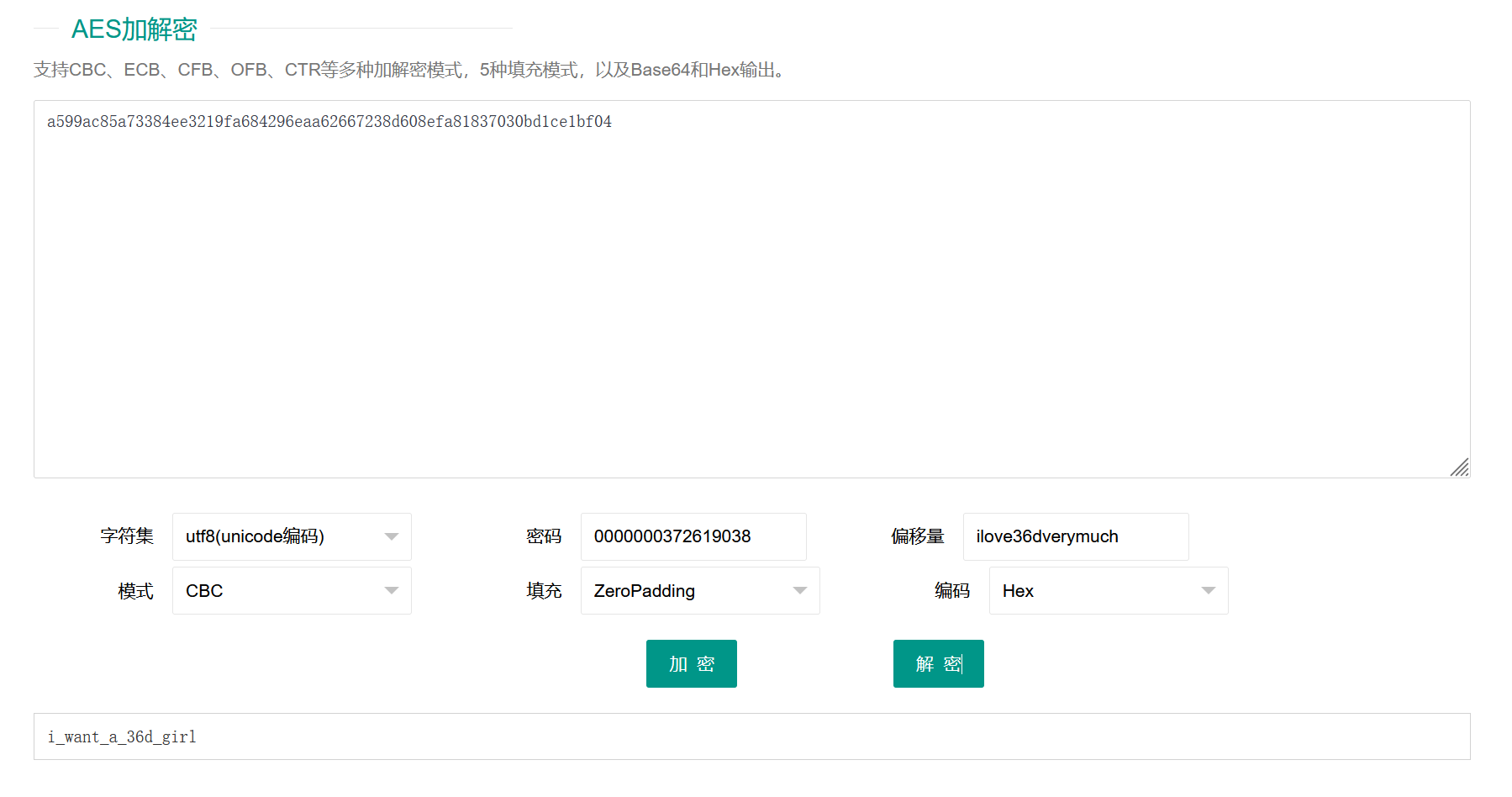Expand the 模式 dropdown showing CBC
Screen dimensions: 1512x797
coord(277,590)
